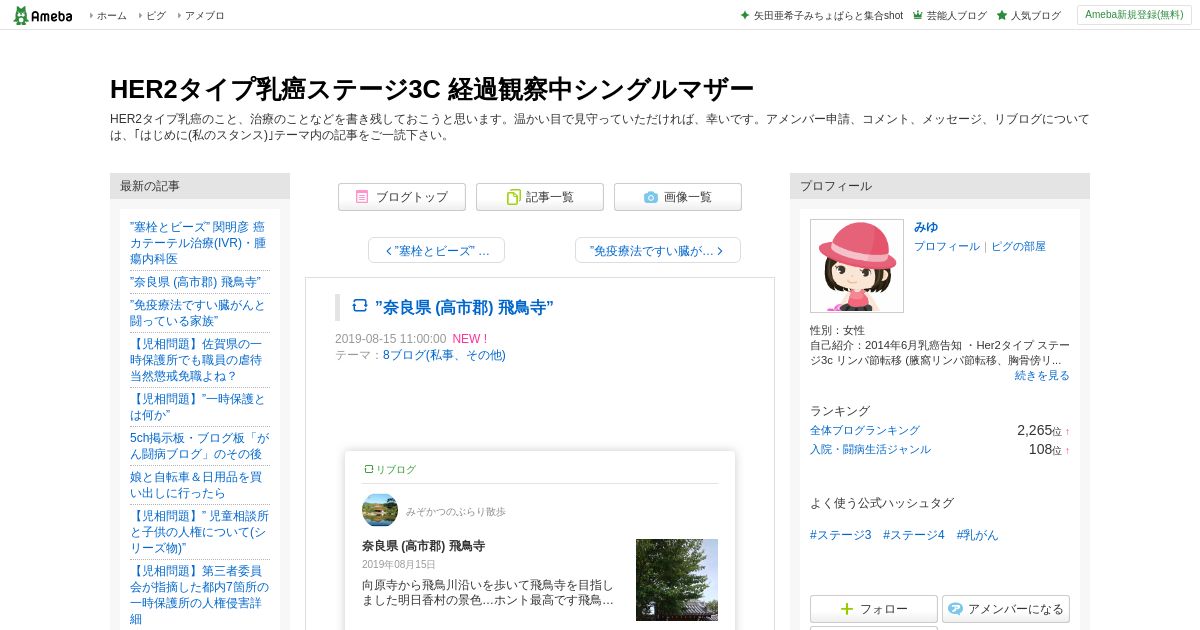Click the green plus icon on フォロー
The height and width of the screenshot is (630, 1200).
coord(847,609)
